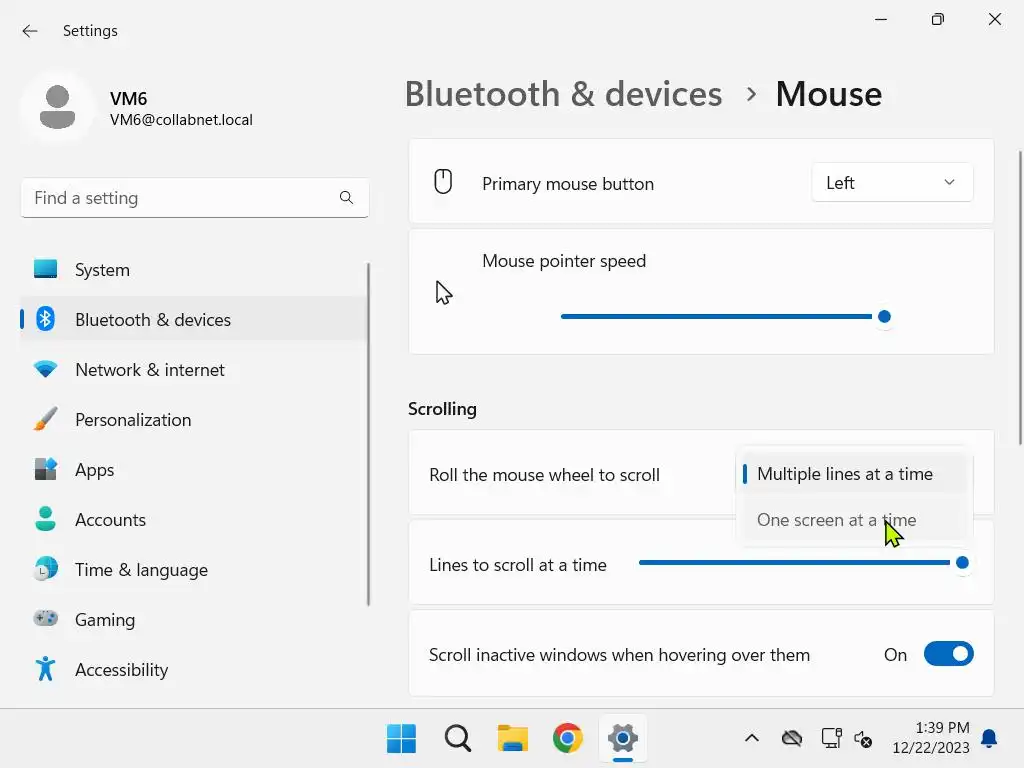Click the Bluetooth & devices sidebar icon
The image size is (1024, 768).
click(46, 319)
